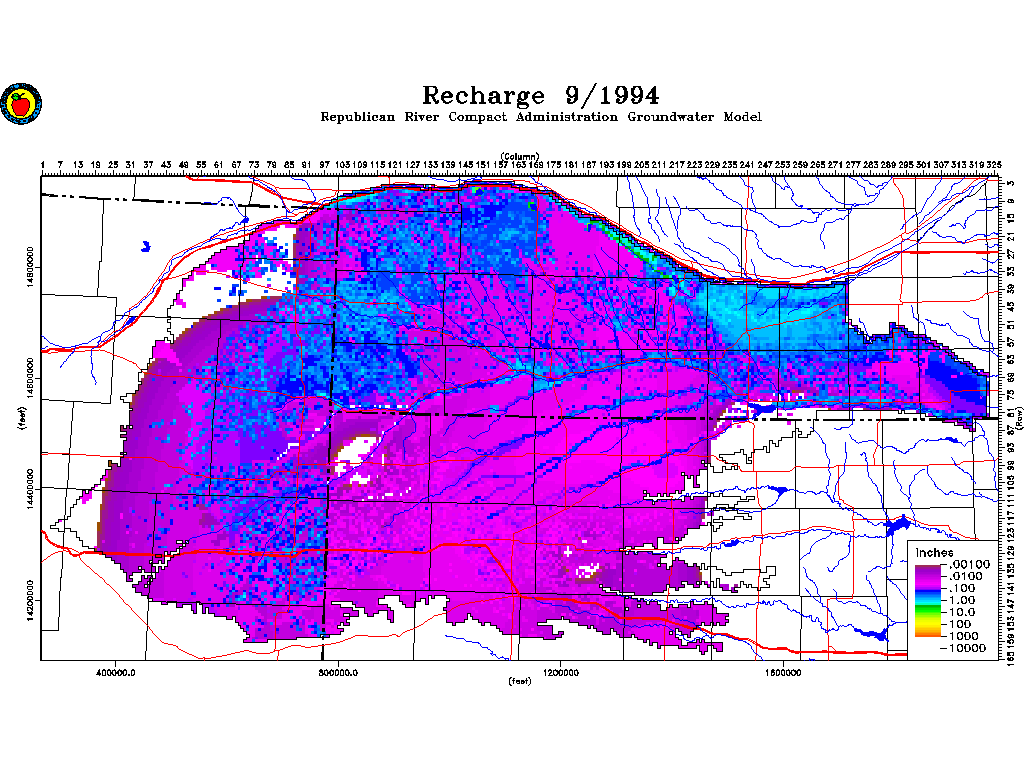Click the 1.00 legend tick label
The image size is (1024, 768).
[961, 601]
